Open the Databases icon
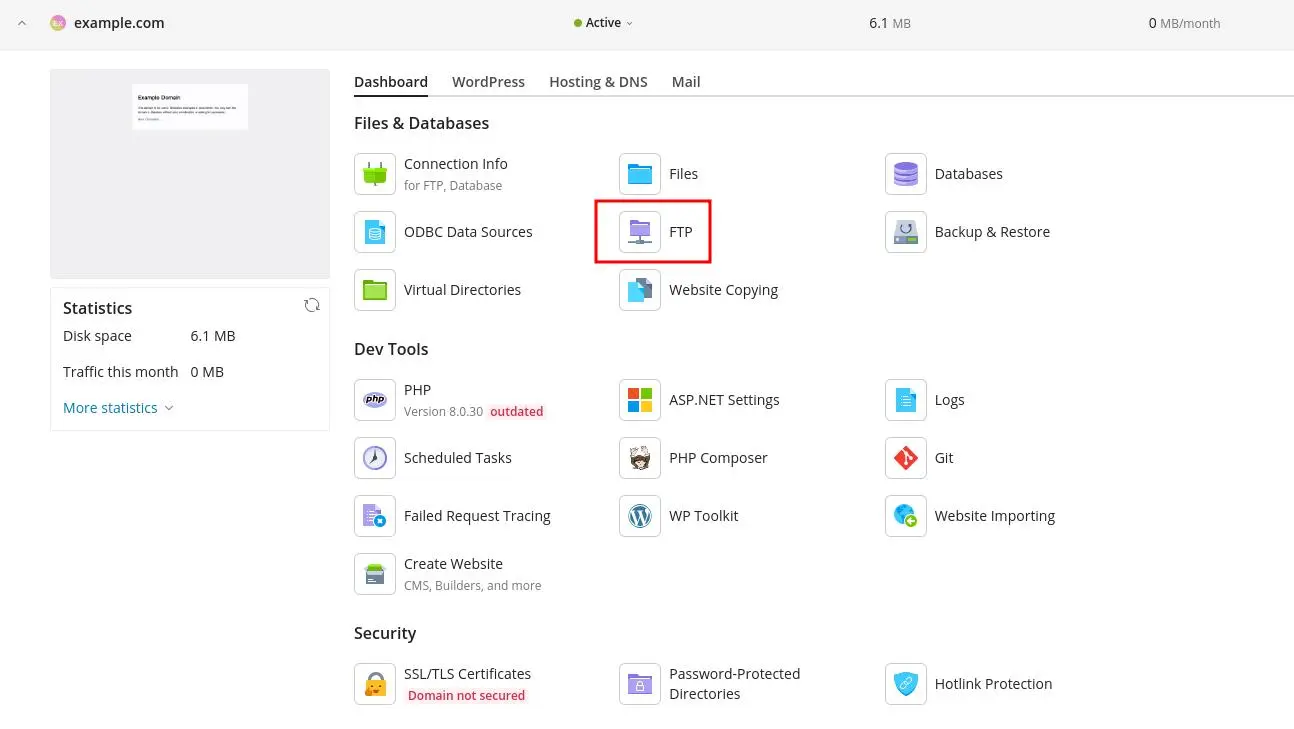Image resolution: width=1294 pixels, height=729 pixels. (905, 174)
